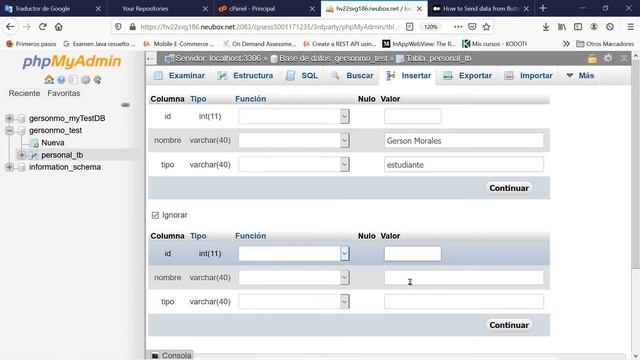
Task: Reload the current page
Action: click(42, 27)
